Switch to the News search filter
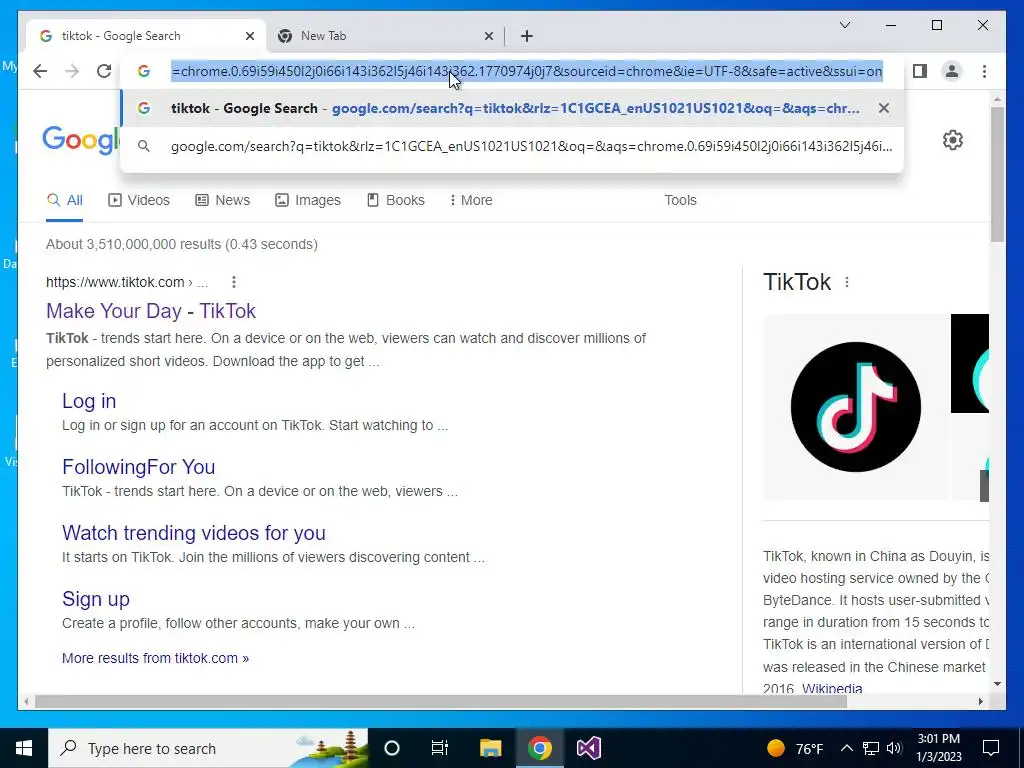Screen dimensions: 1024x768 coord(223,200)
